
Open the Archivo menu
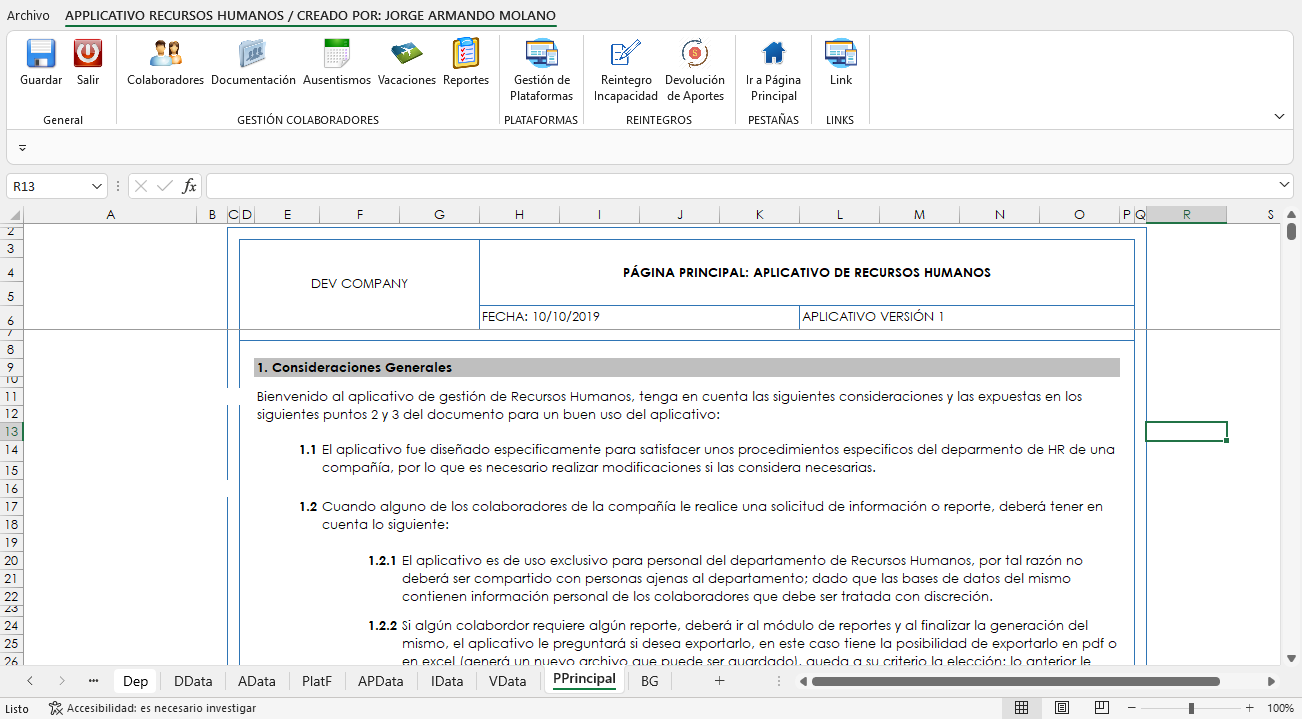[28, 16]
